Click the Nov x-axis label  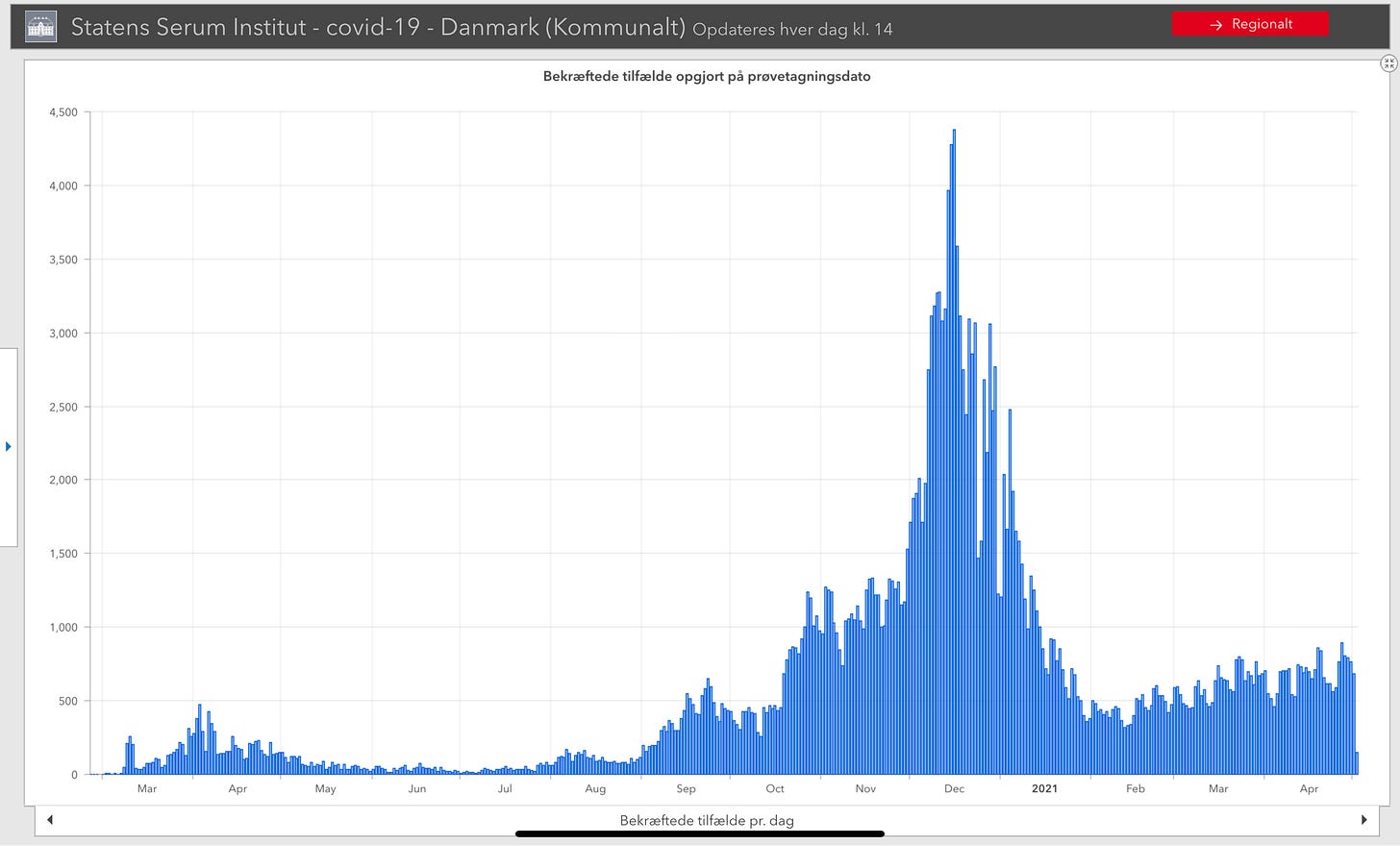coord(865,788)
